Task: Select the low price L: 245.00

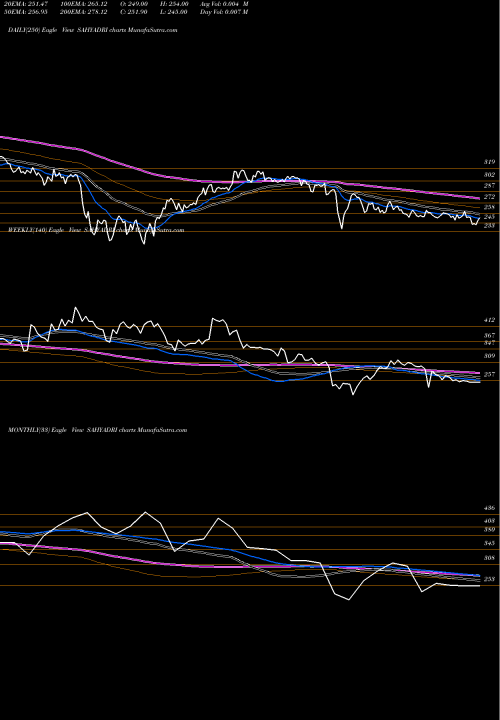Action: 175,12
